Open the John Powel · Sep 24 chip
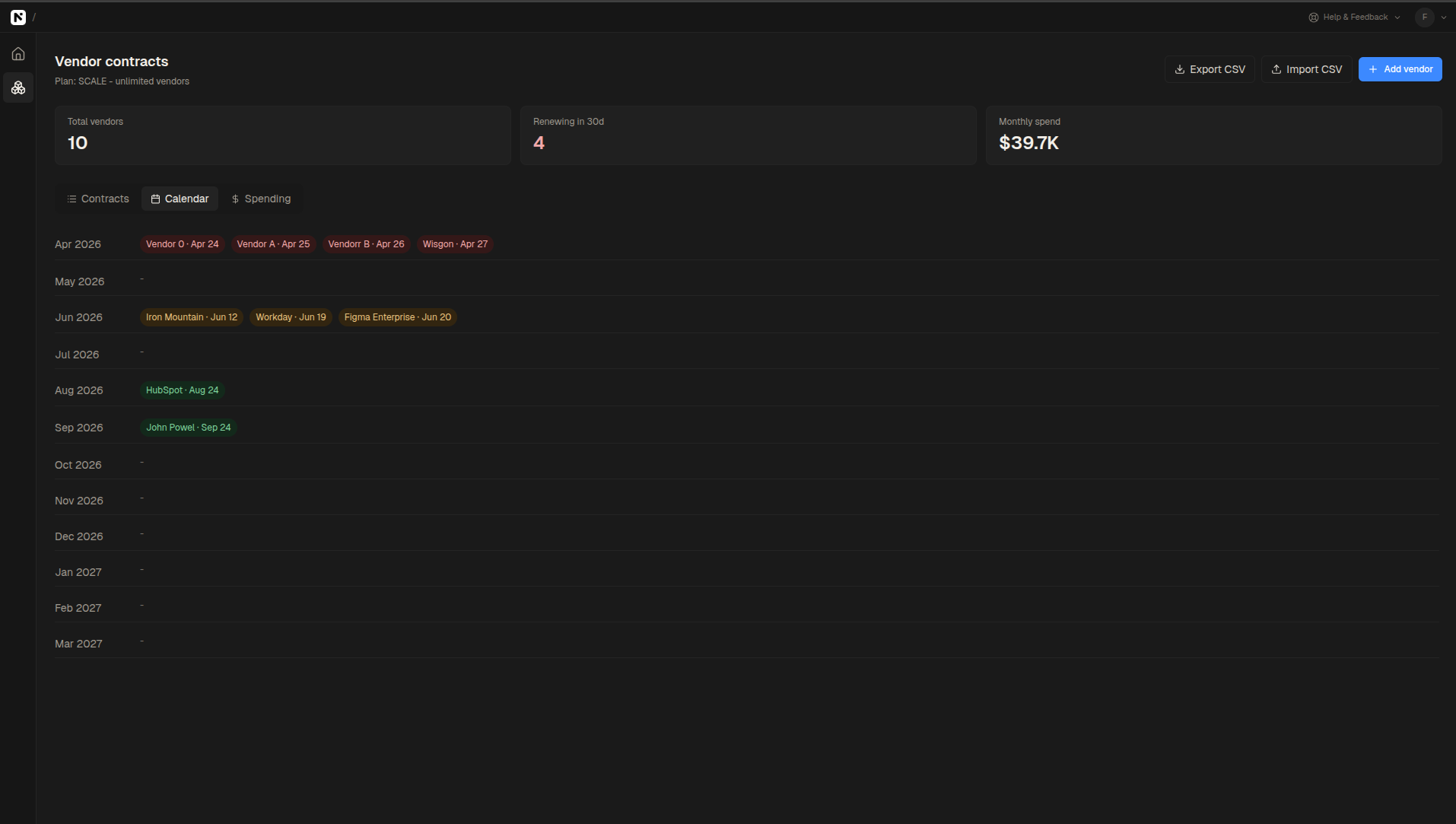1456x824 pixels. tap(189, 428)
